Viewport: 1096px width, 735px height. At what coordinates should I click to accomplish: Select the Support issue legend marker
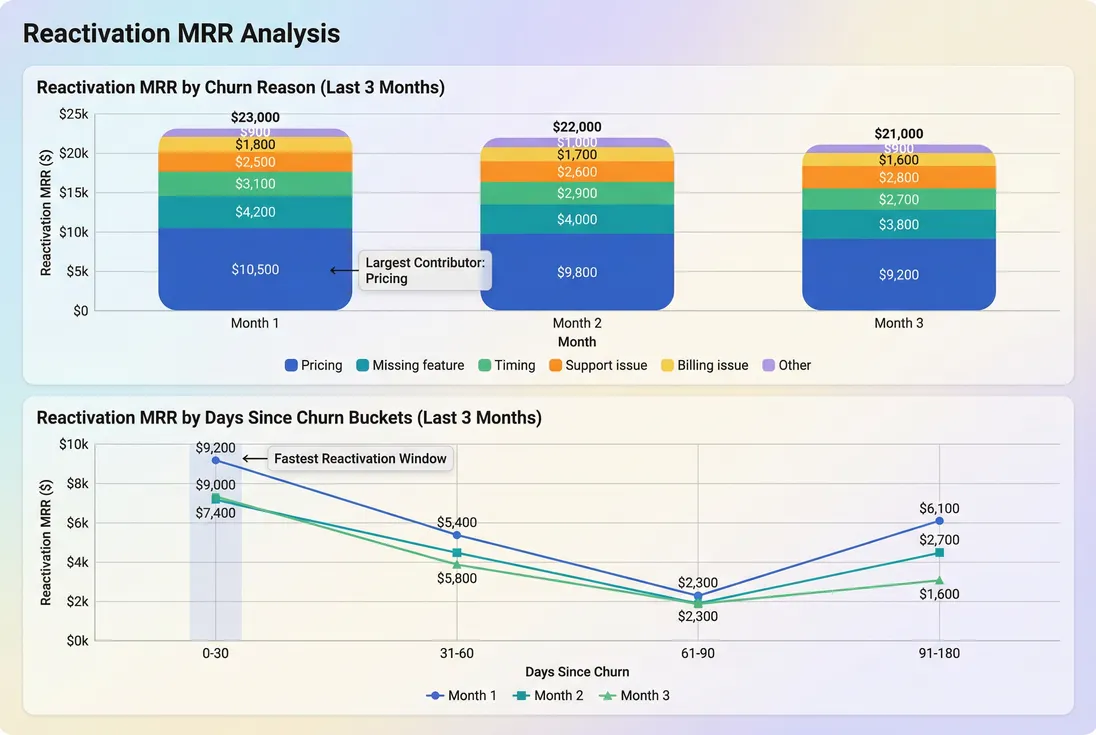[x=555, y=365]
